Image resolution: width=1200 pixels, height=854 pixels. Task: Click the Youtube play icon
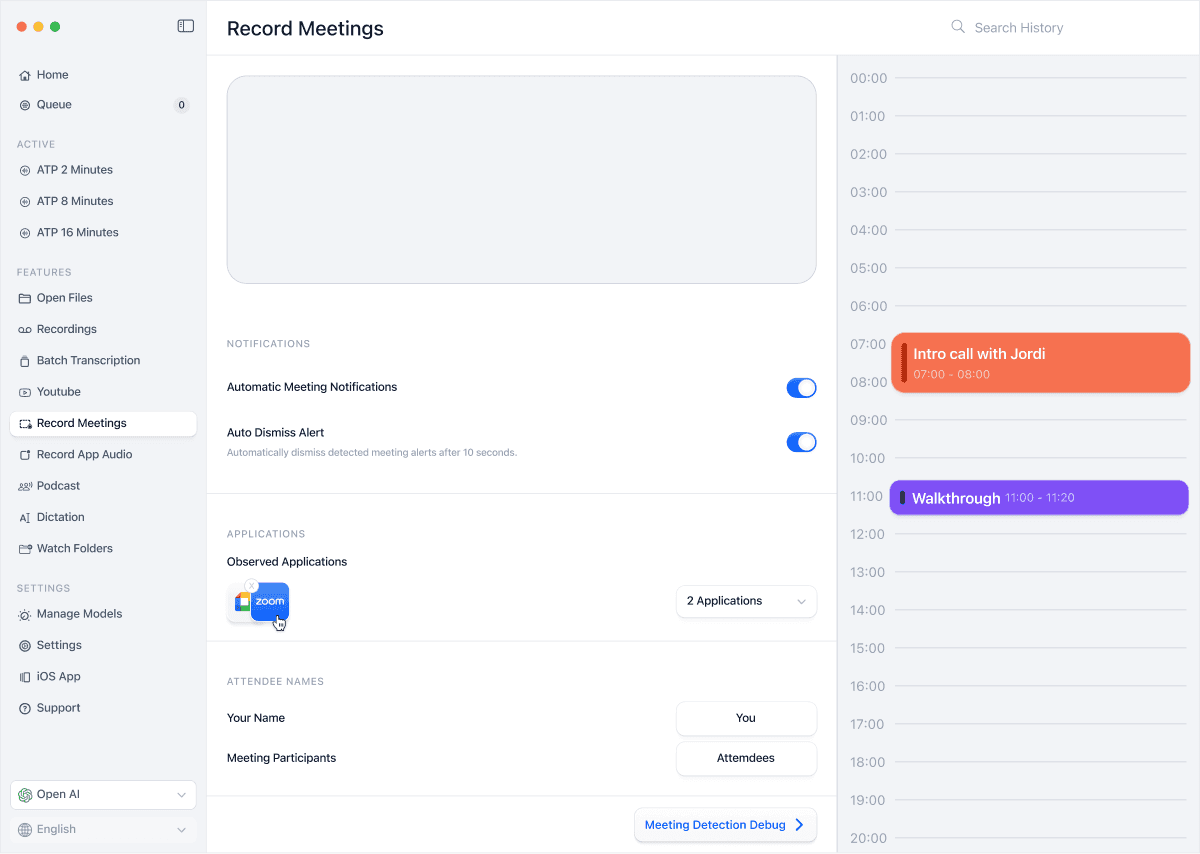tap(25, 392)
